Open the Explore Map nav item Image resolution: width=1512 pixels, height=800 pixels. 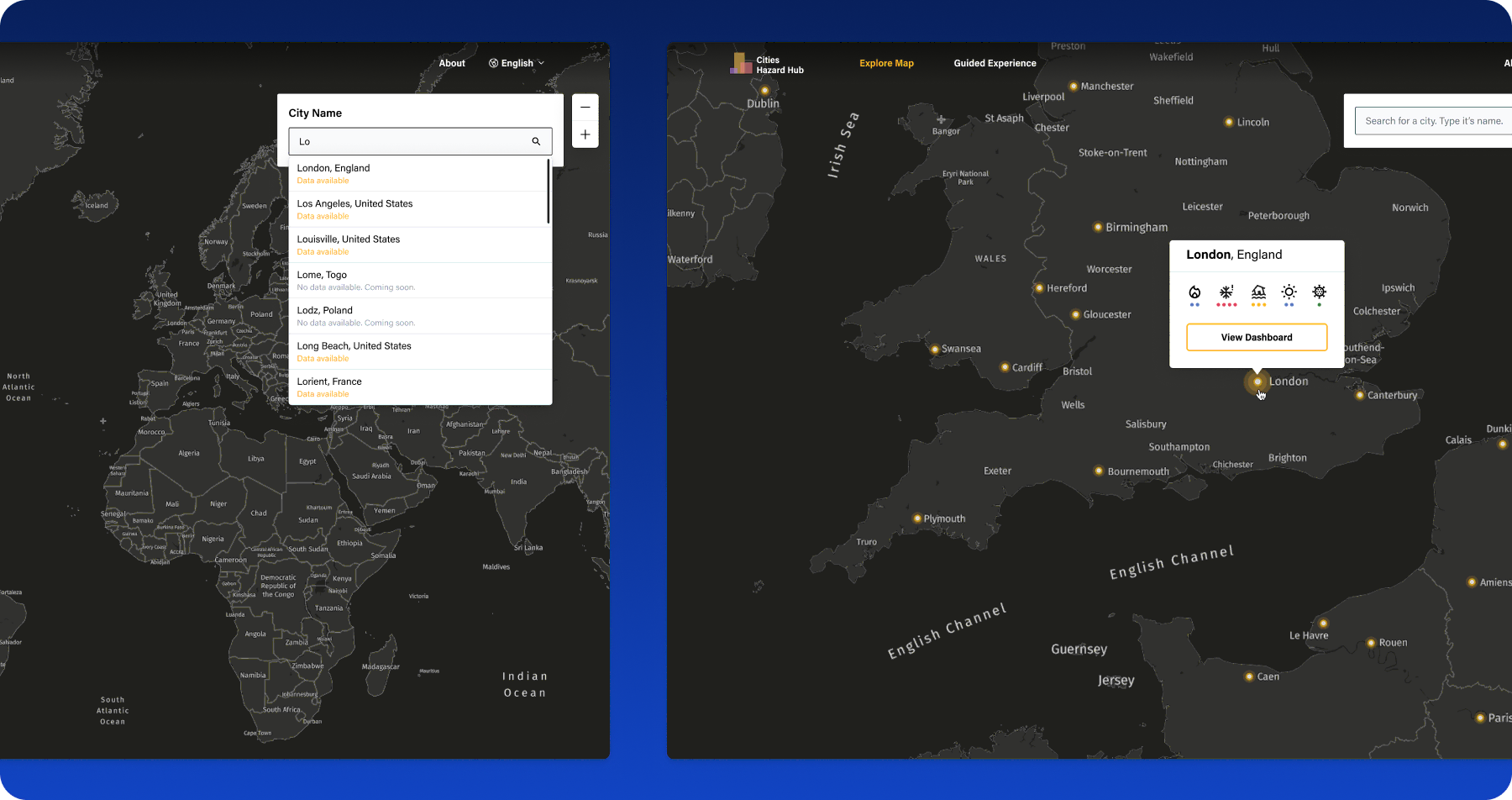(886, 63)
